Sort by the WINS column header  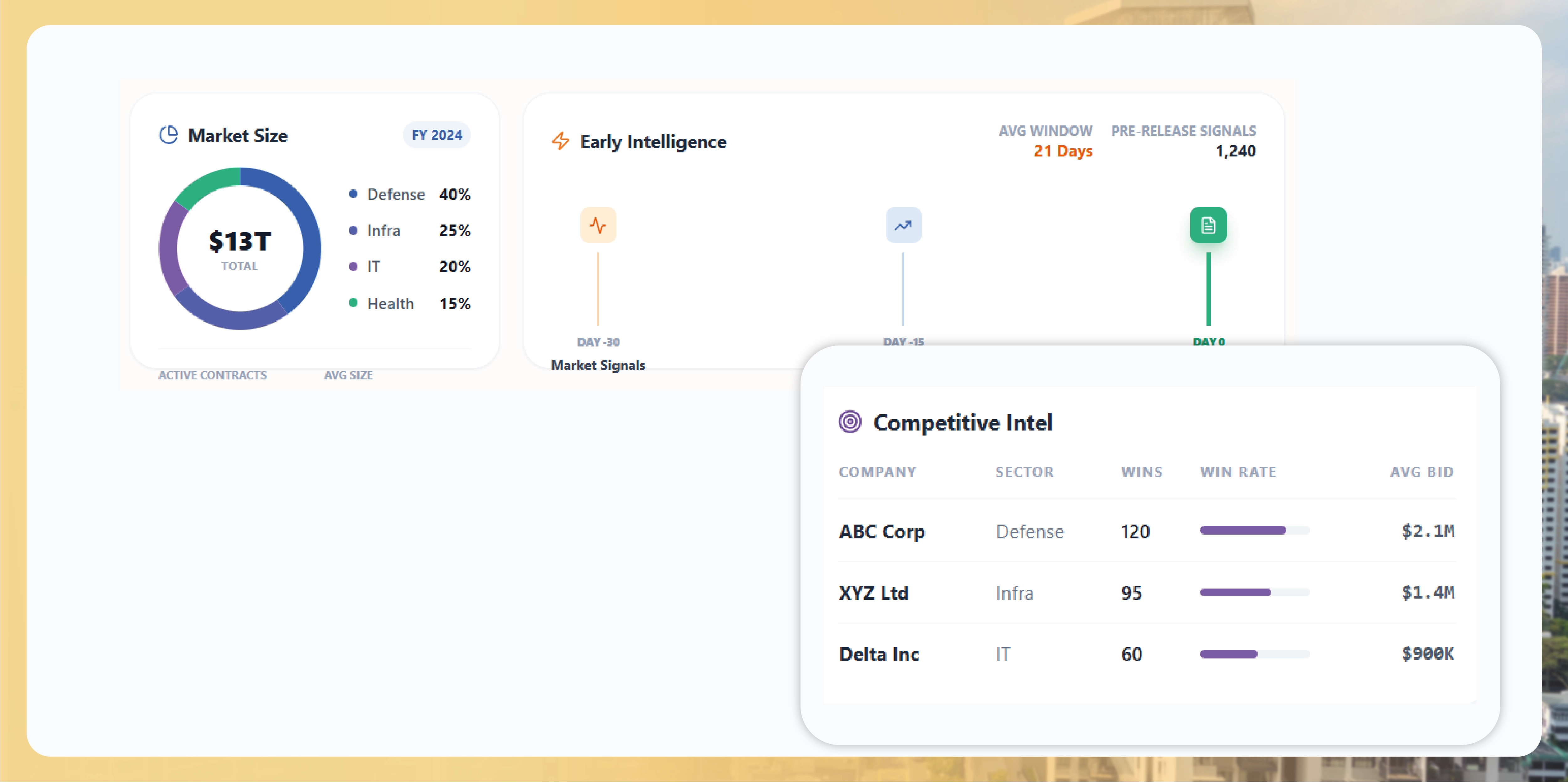1141,472
